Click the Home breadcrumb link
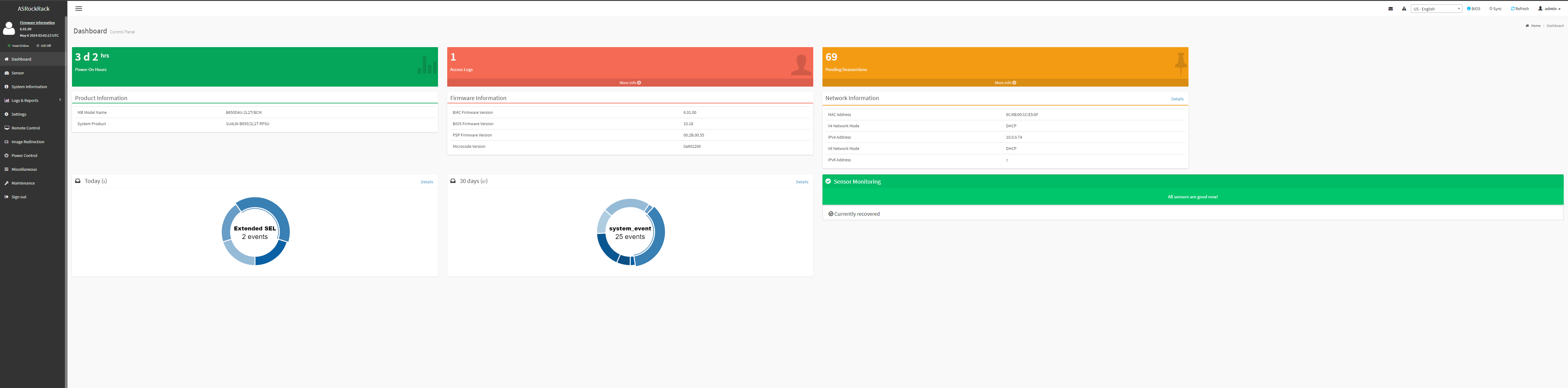Screen dimensions: 1568x388 tap(1533, 25)
